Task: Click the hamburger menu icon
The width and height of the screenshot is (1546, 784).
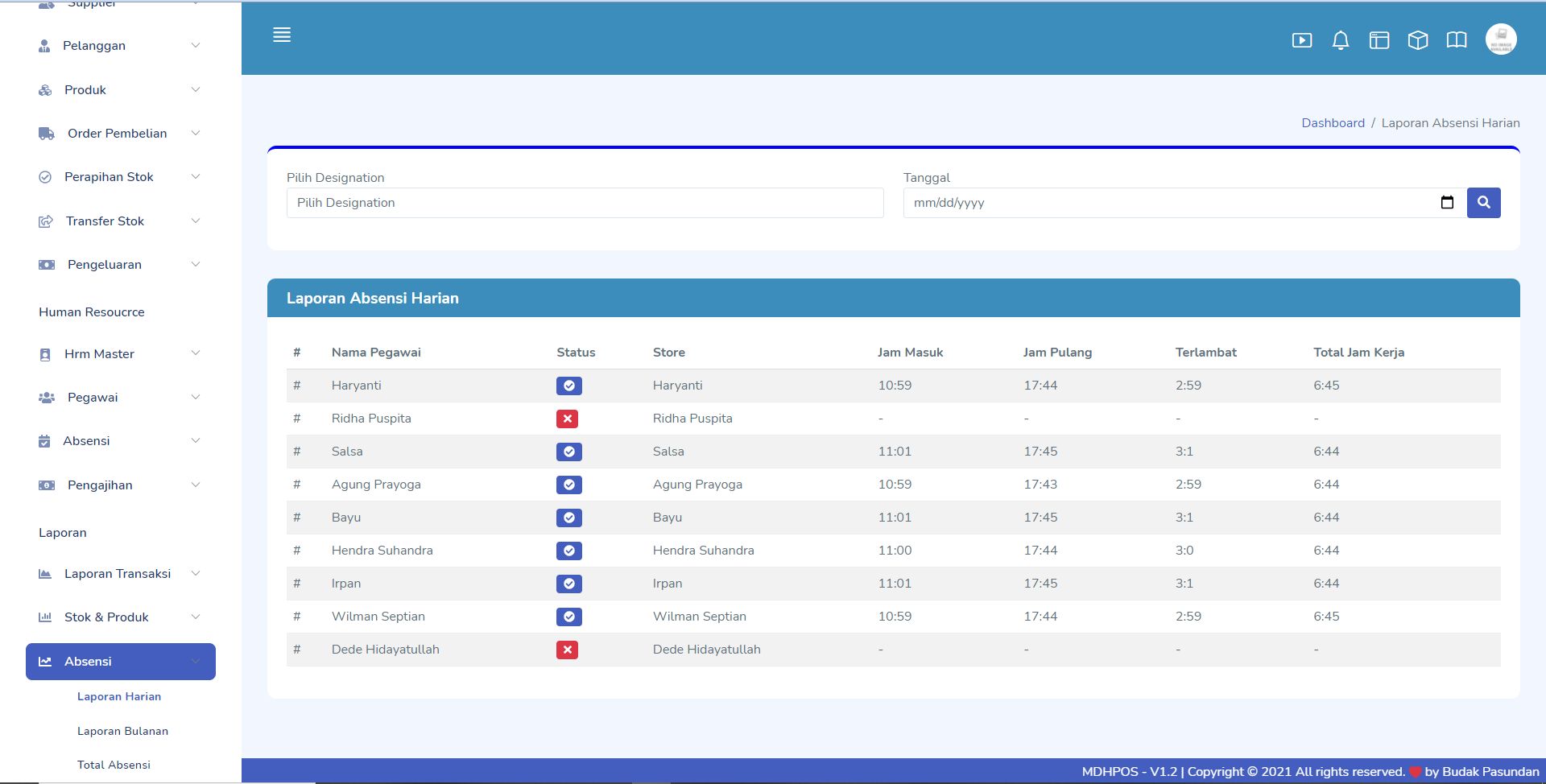Action: coord(282,35)
